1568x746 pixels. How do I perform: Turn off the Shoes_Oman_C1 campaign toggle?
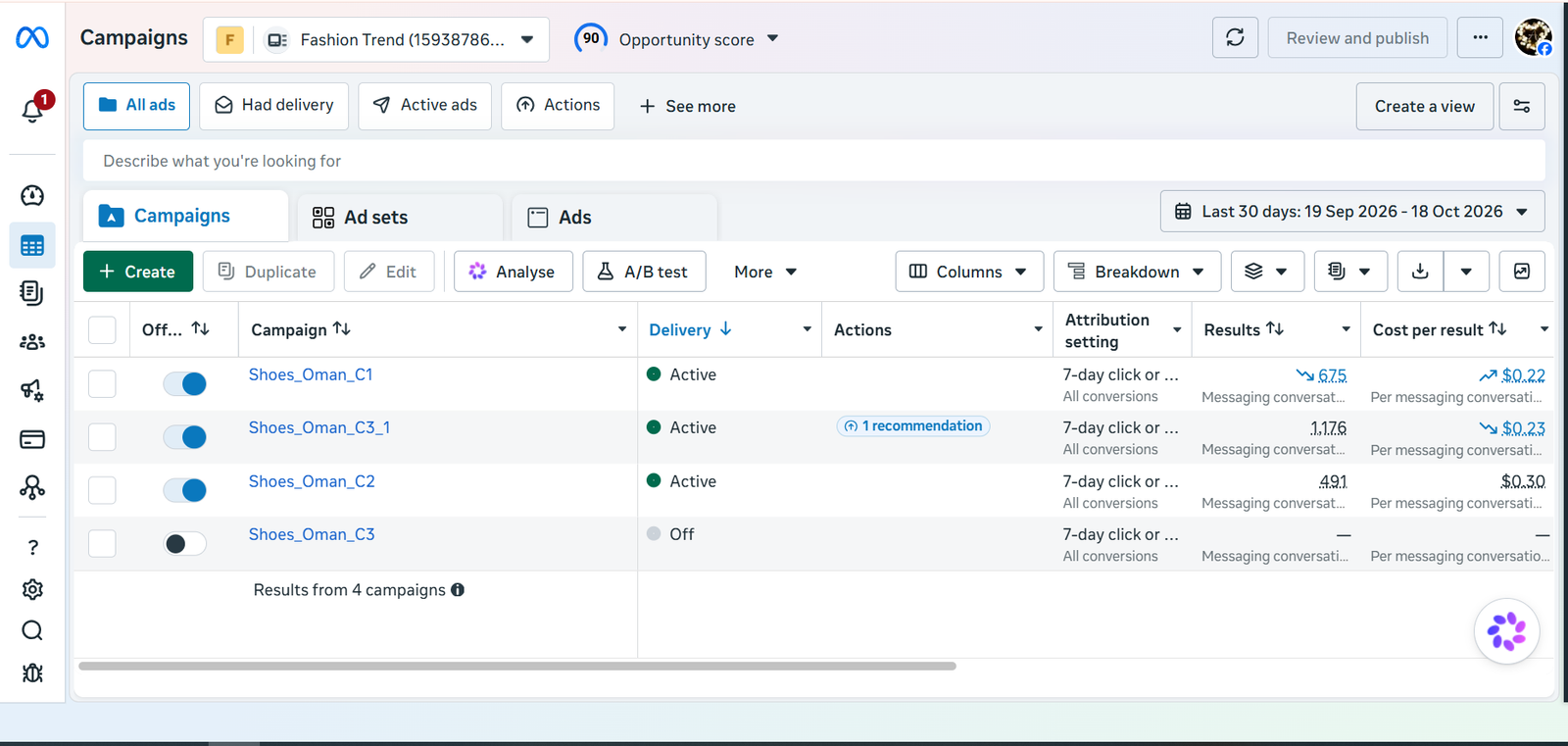[x=184, y=383]
